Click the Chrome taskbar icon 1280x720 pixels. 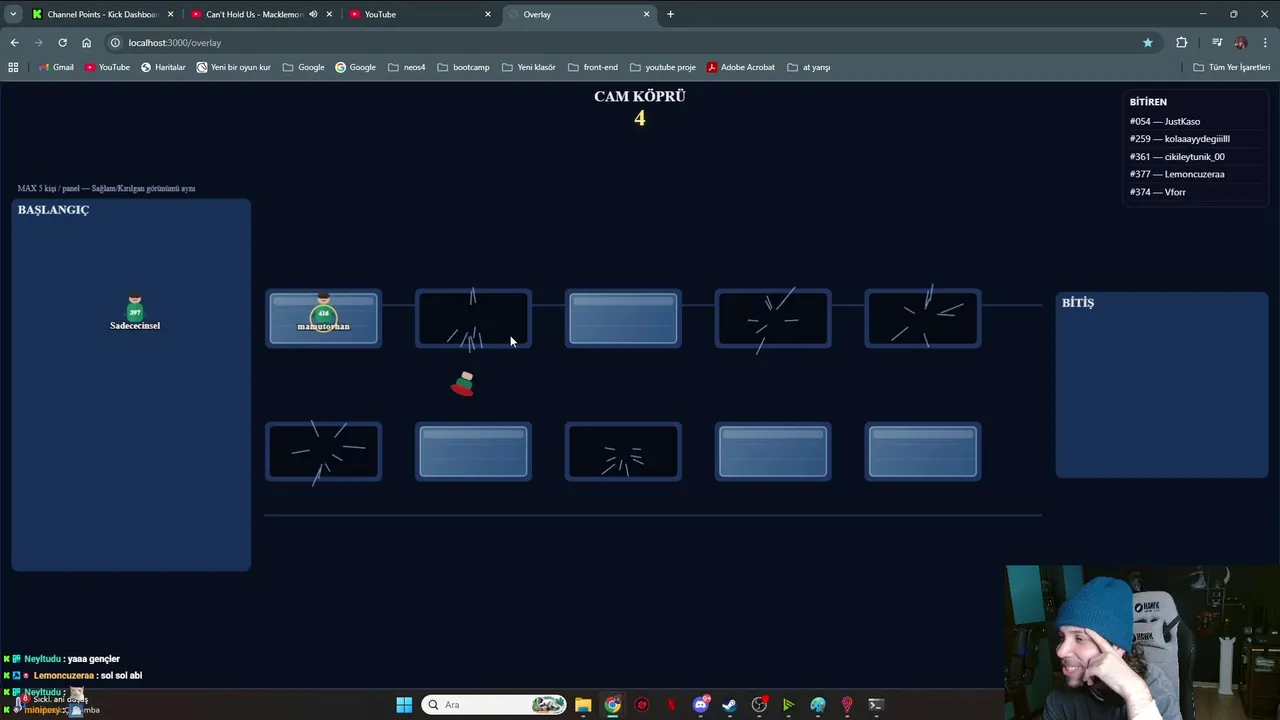(613, 705)
